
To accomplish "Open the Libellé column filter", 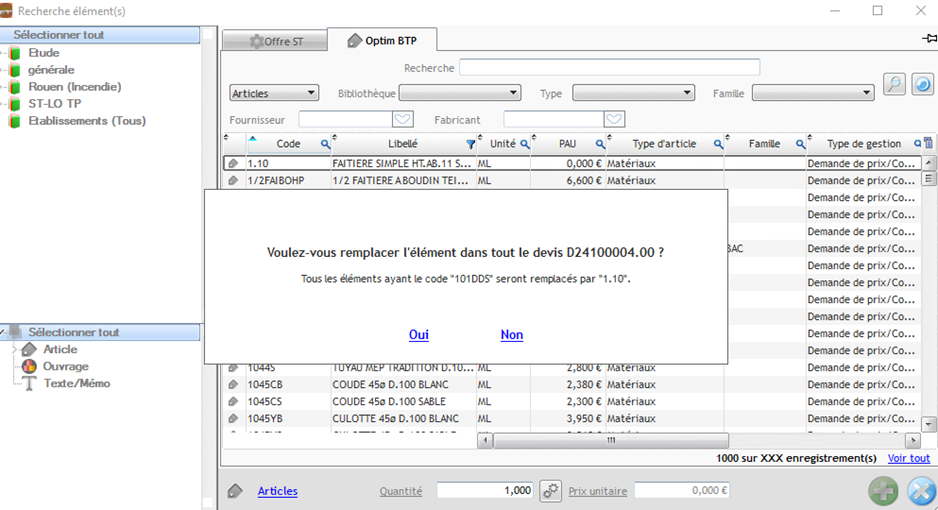I will tap(471, 144).
